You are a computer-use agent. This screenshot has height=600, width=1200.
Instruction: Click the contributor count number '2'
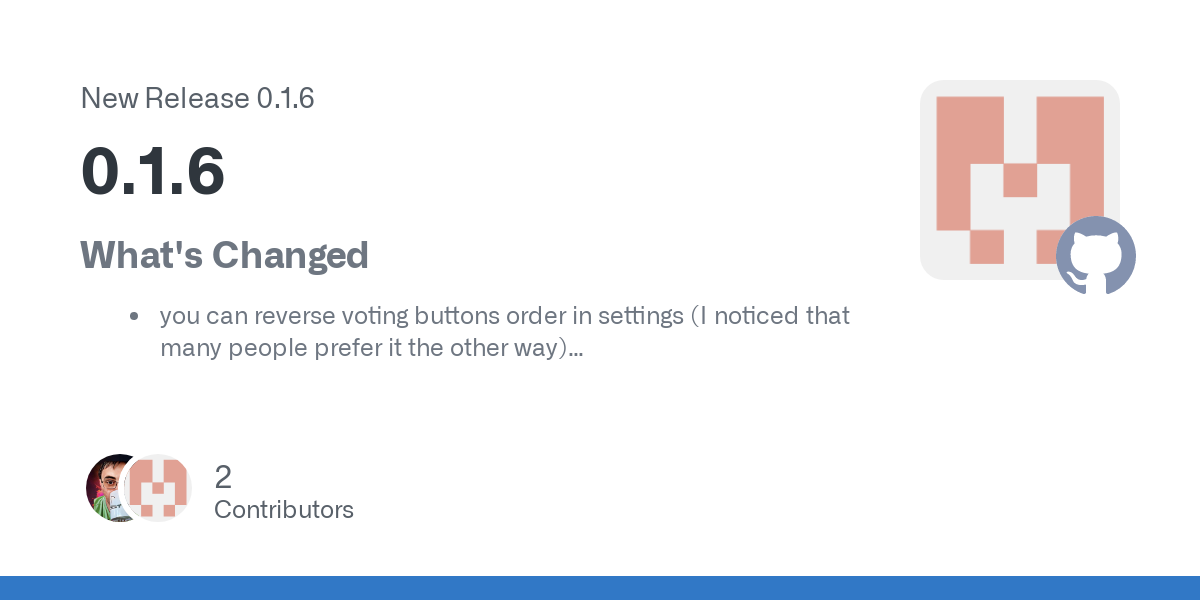pyautogui.click(x=223, y=476)
